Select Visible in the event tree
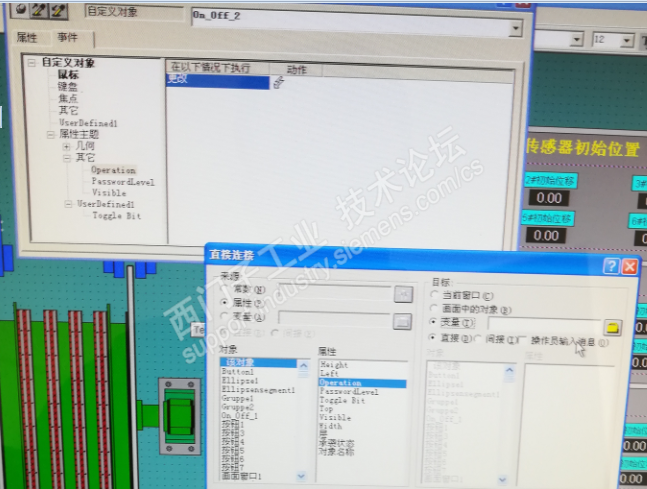Viewport: 647px width, 489px height. (109, 193)
